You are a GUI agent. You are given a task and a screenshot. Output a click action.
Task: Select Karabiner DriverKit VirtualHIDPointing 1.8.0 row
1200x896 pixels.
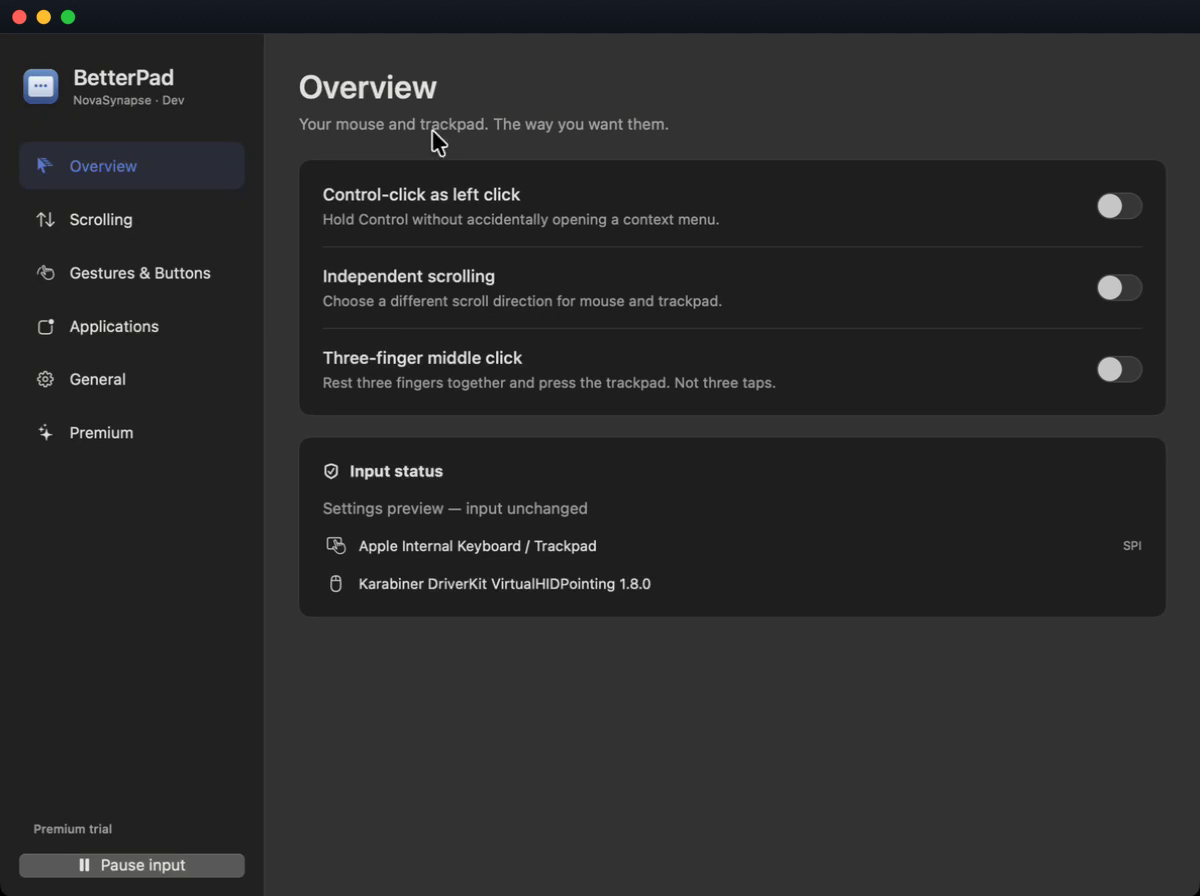click(x=733, y=584)
